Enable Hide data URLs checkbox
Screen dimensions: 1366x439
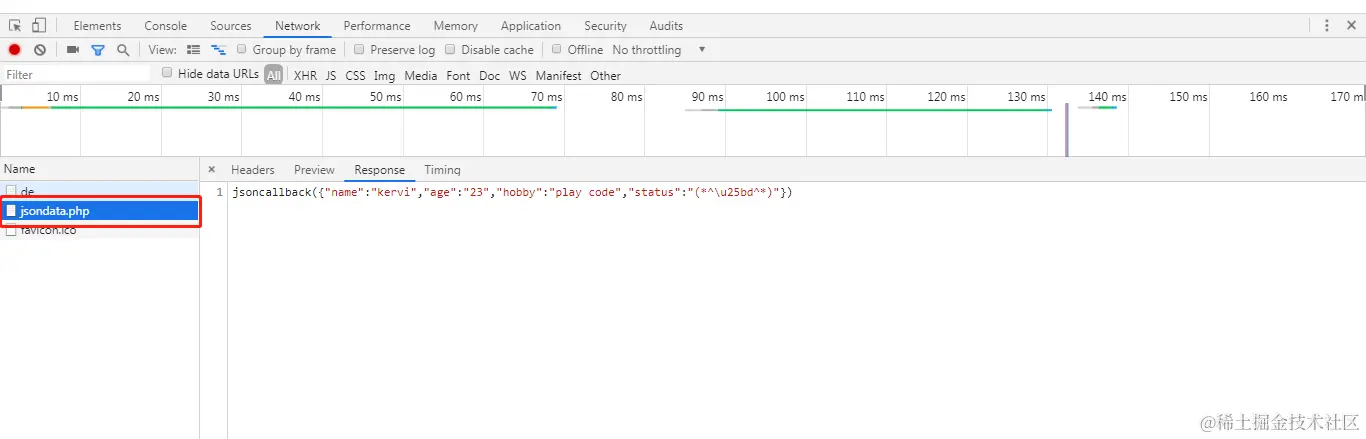tap(168, 73)
